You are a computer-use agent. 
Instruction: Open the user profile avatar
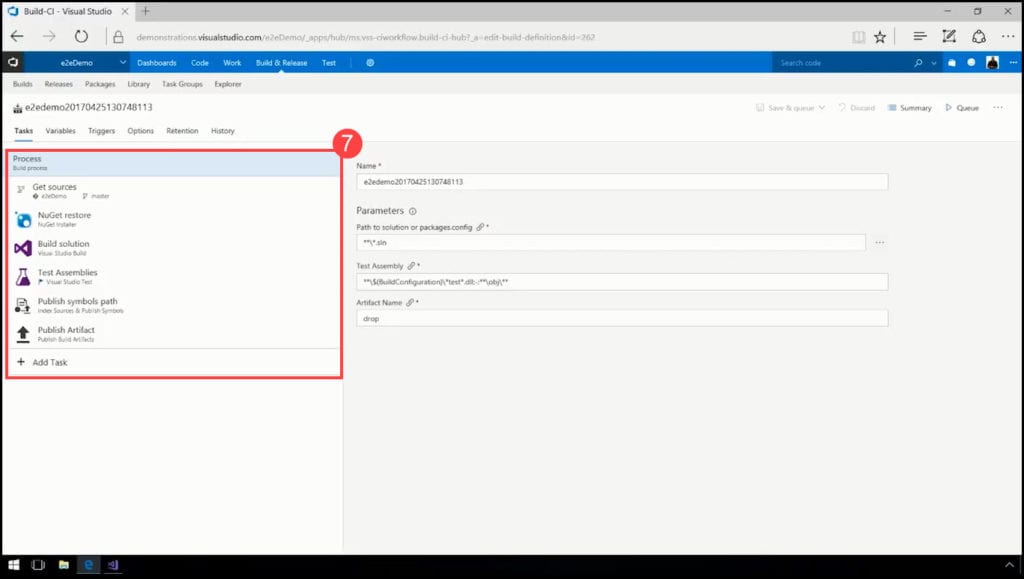tap(993, 63)
